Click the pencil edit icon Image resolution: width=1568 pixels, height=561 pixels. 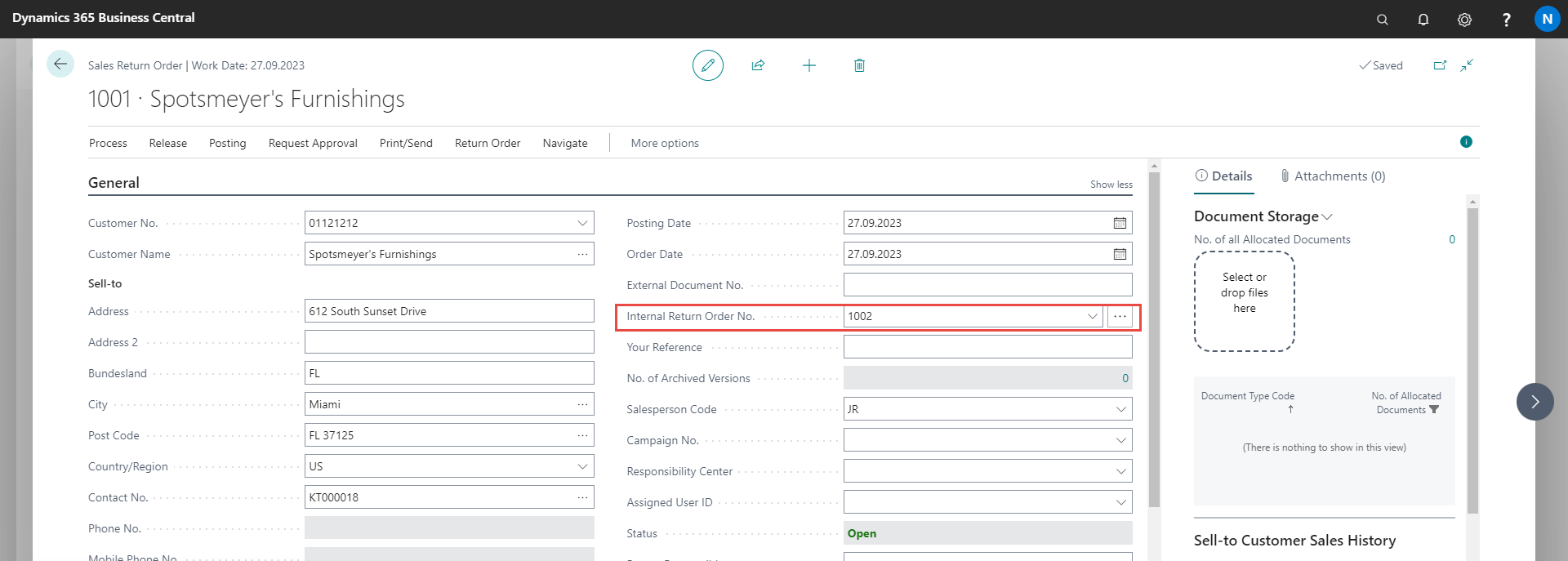point(708,65)
